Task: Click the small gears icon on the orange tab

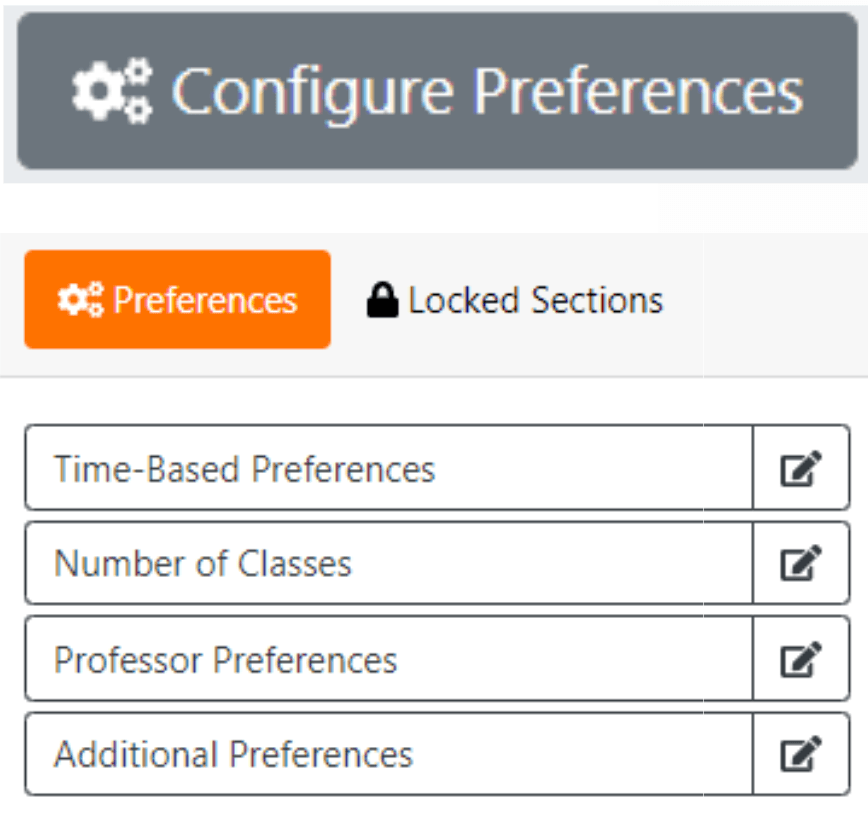Action: tap(80, 300)
